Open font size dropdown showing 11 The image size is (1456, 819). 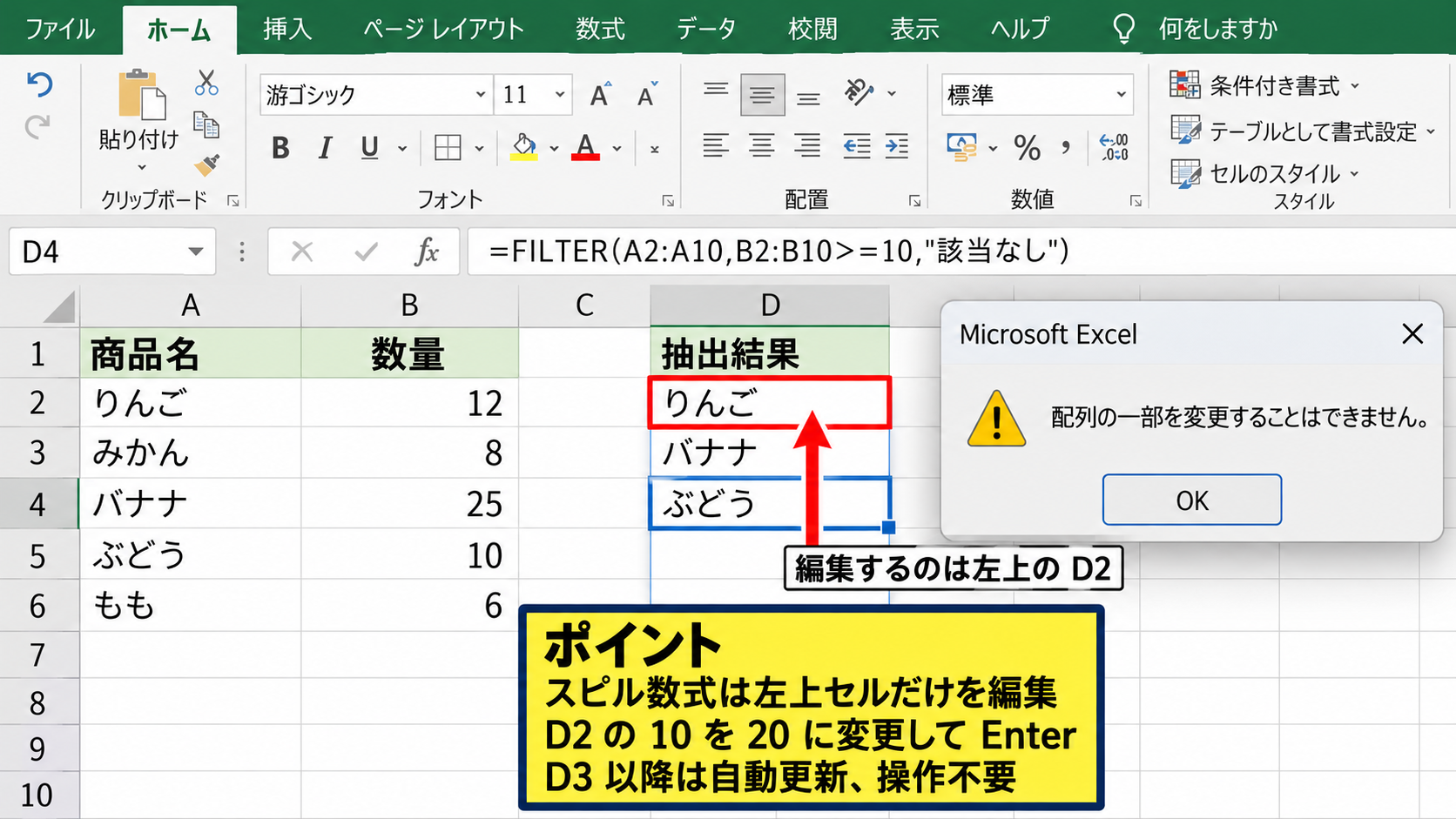click(x=560, y=94)
